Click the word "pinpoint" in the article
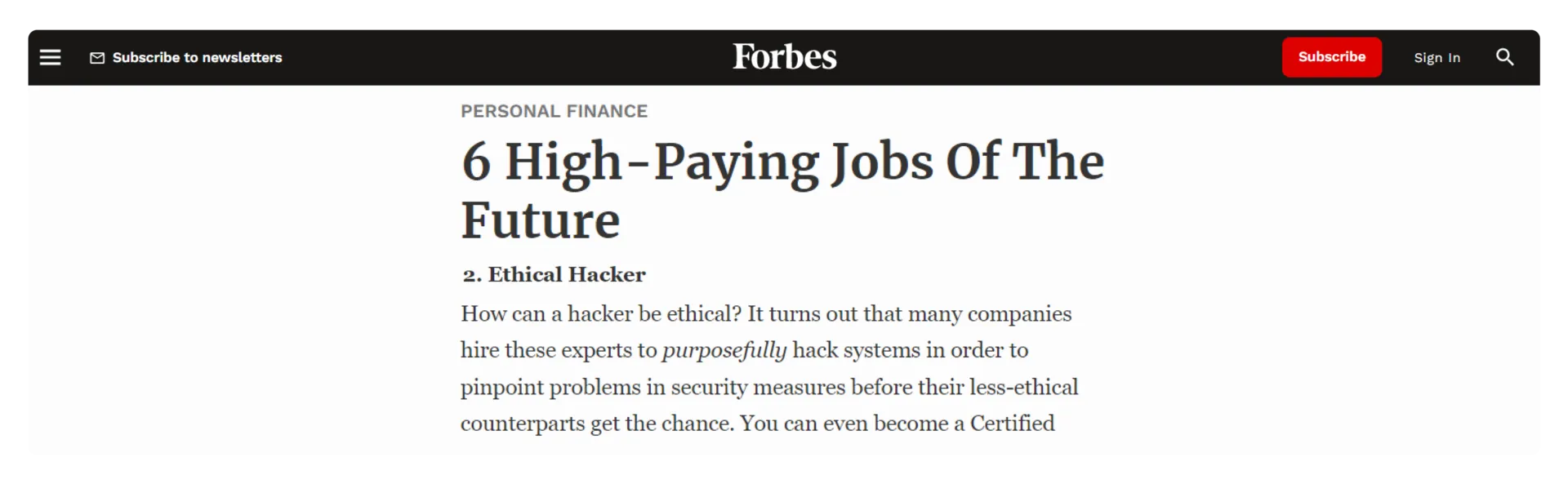The height and width of the screenshot is (484, 1568). [501, 387]
